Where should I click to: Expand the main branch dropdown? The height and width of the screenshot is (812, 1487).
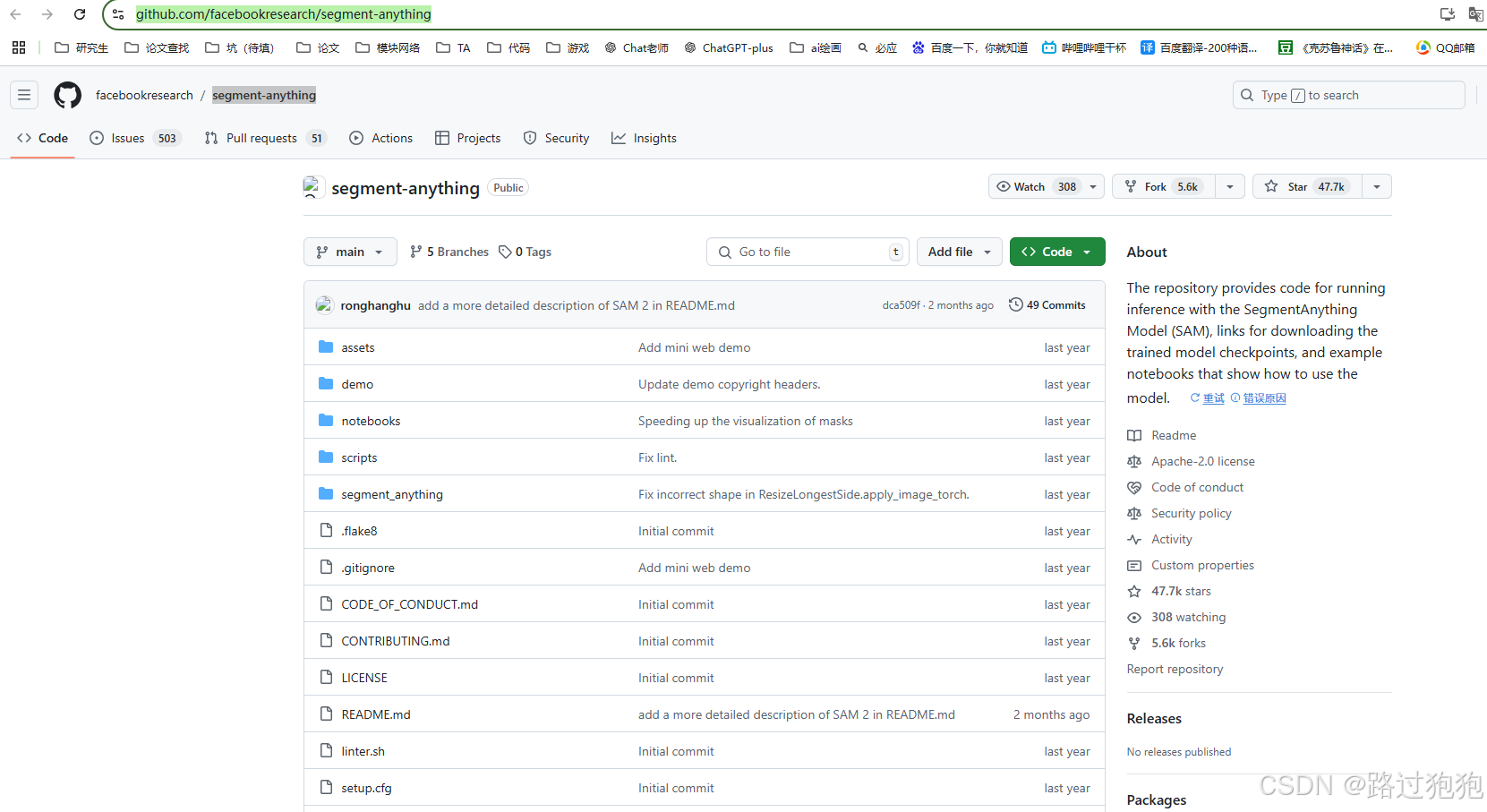coord(349,252)
